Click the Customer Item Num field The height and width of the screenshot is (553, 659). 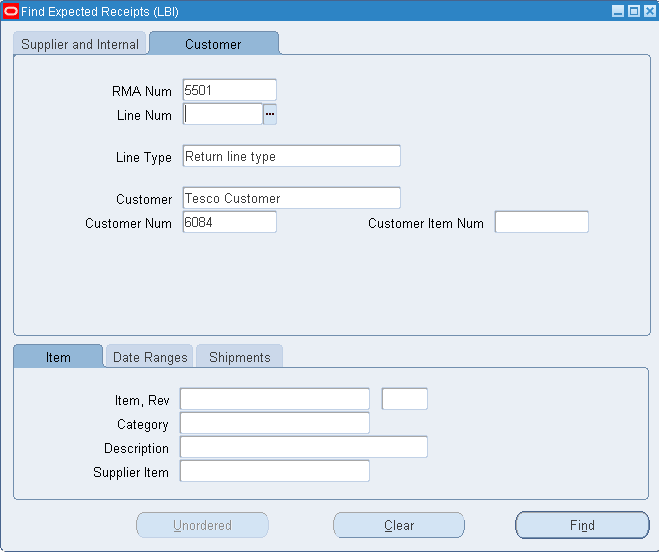pyautogui.click(x=541, y=222)
